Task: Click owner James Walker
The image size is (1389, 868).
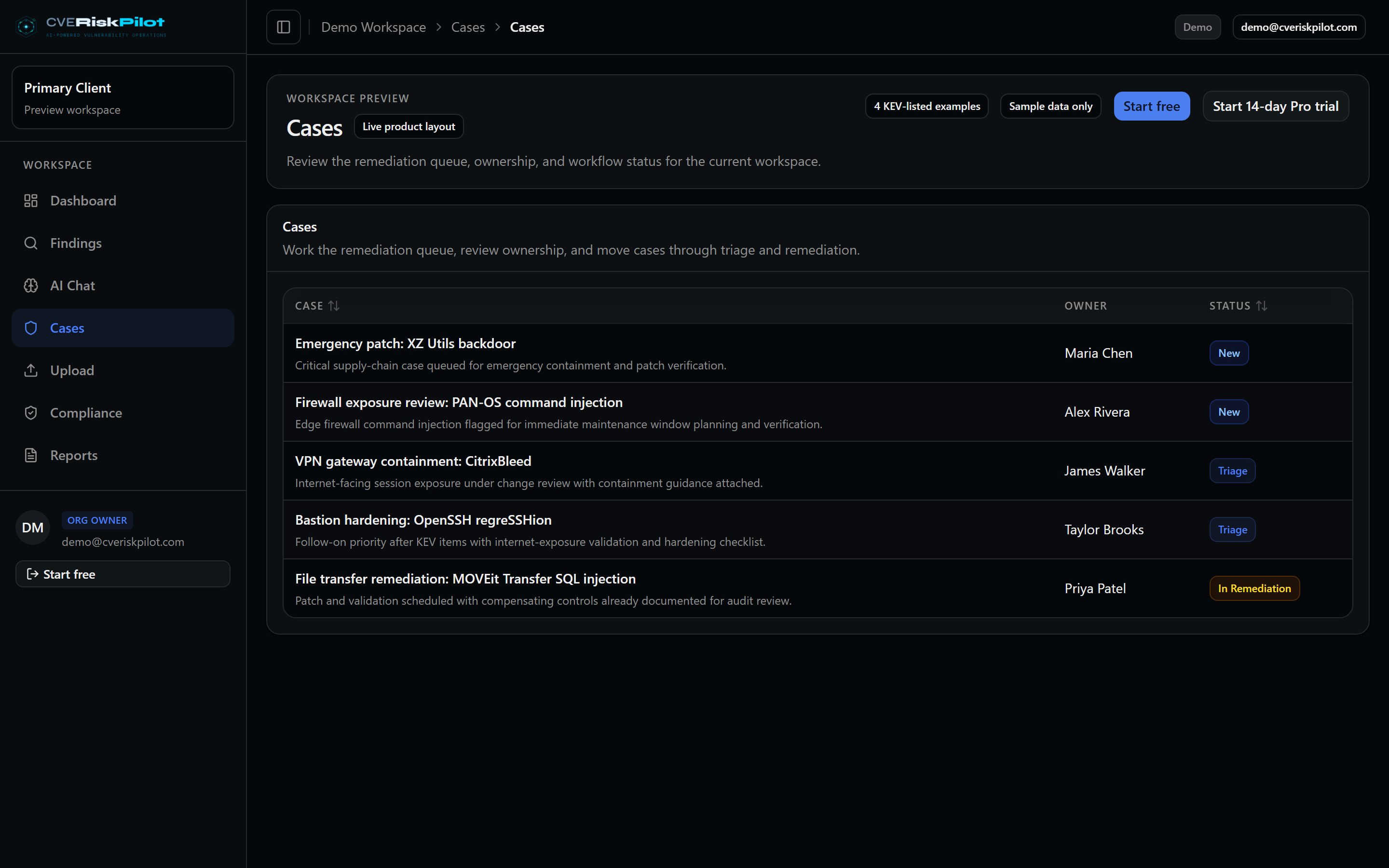Action: 1104,471
